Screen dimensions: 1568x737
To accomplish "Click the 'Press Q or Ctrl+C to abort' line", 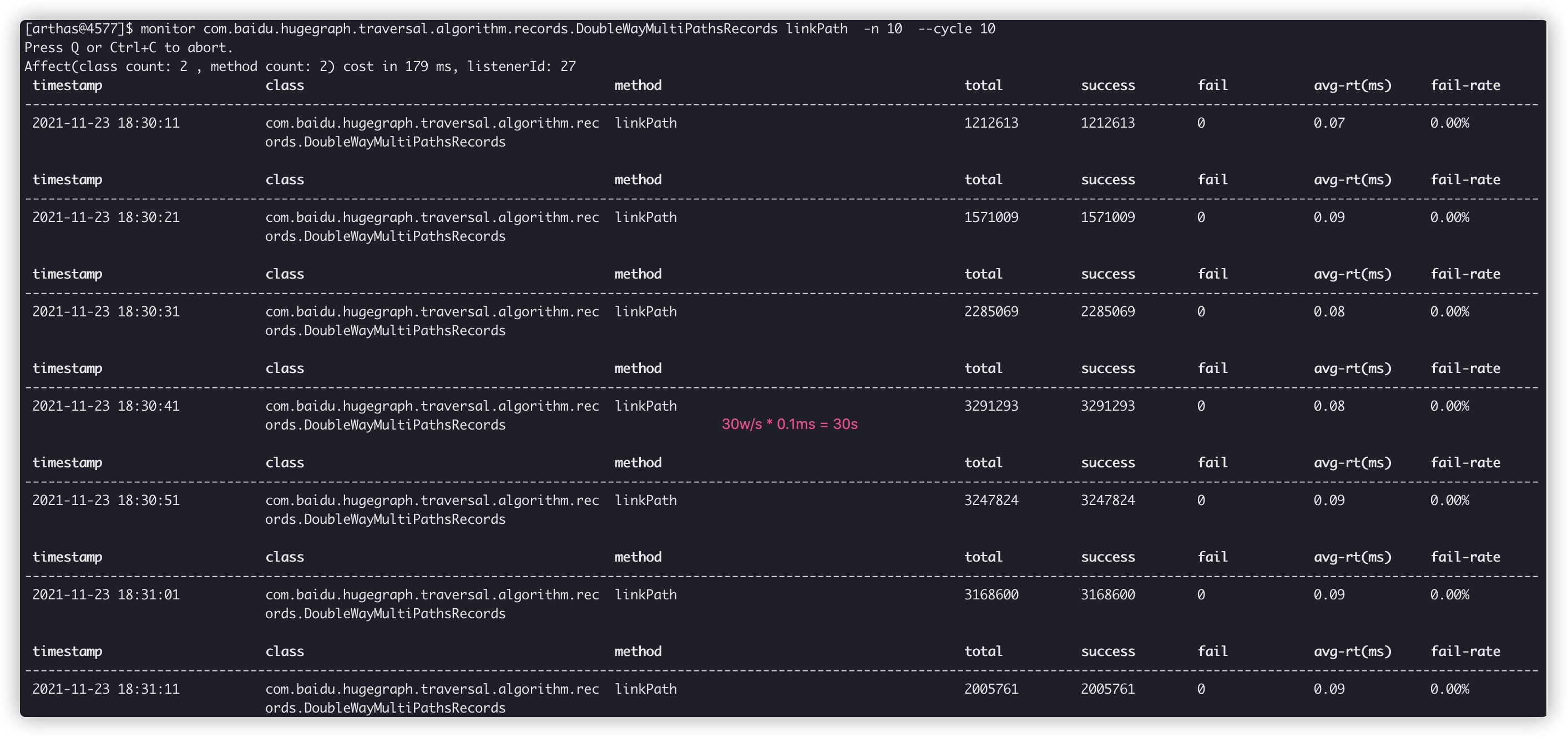I will (x=128, y=48).
